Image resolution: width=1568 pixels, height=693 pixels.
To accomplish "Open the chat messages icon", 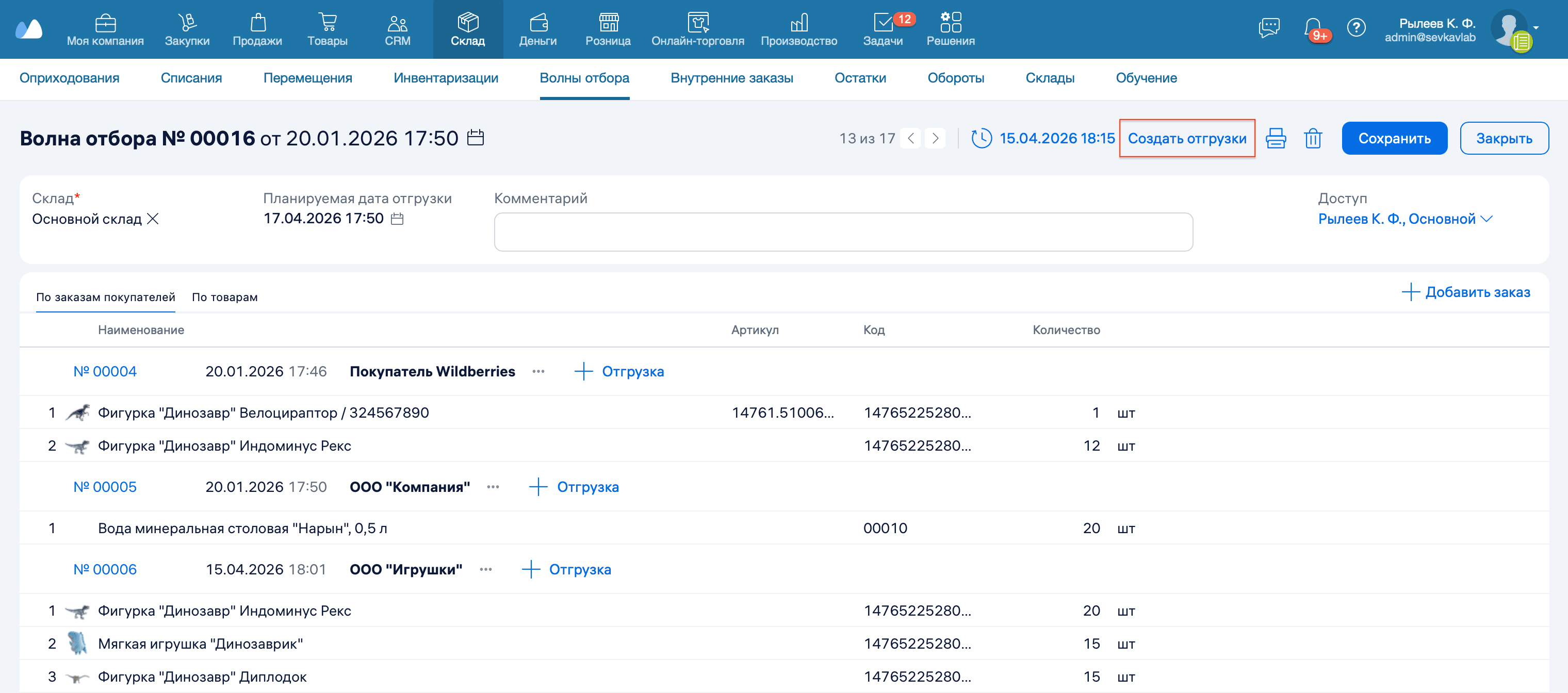I will [1269, 27].
